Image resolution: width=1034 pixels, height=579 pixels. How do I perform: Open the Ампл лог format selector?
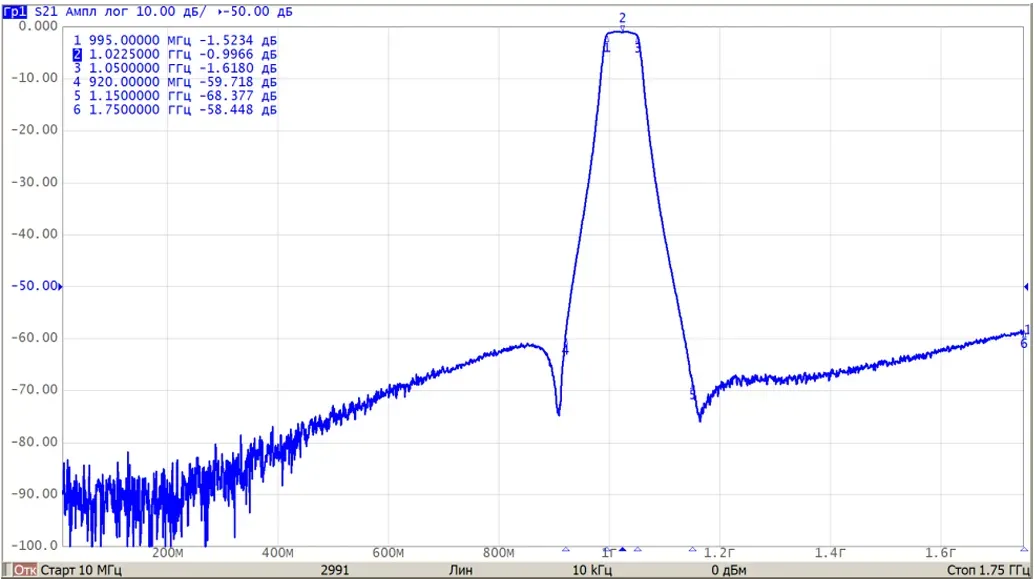pyautogui.click(x=97, y=11)
